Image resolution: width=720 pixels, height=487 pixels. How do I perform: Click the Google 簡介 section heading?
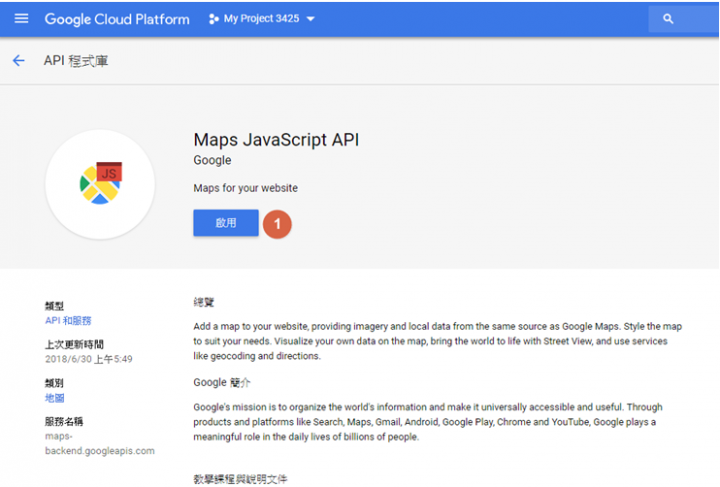click(222, 382)
